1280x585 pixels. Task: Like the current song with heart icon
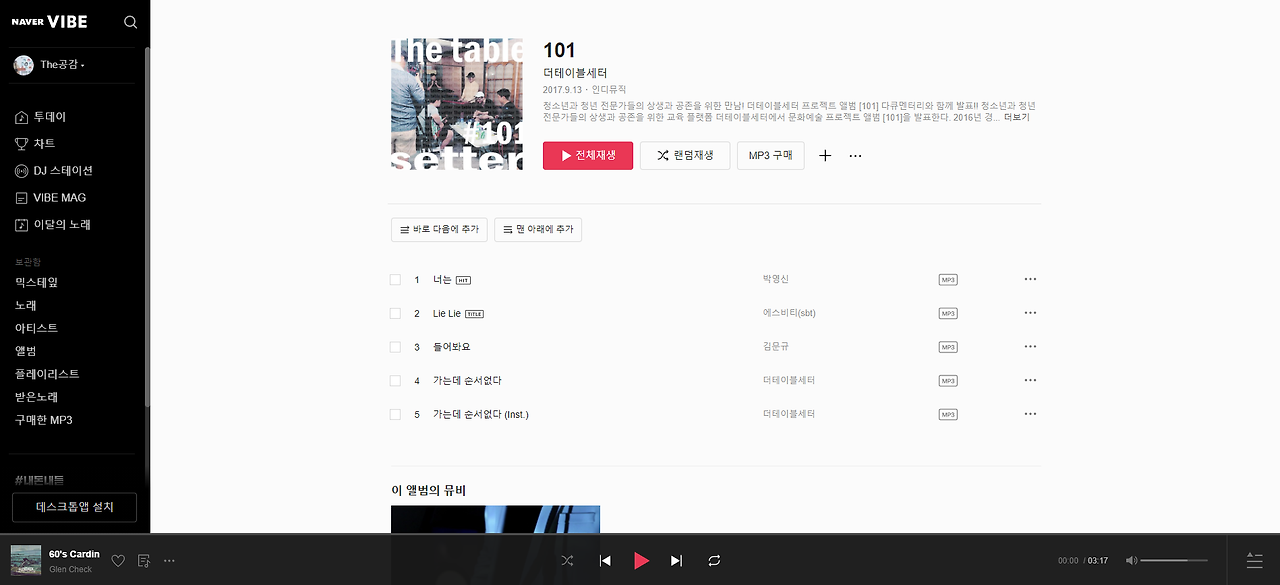pos(118,561)
